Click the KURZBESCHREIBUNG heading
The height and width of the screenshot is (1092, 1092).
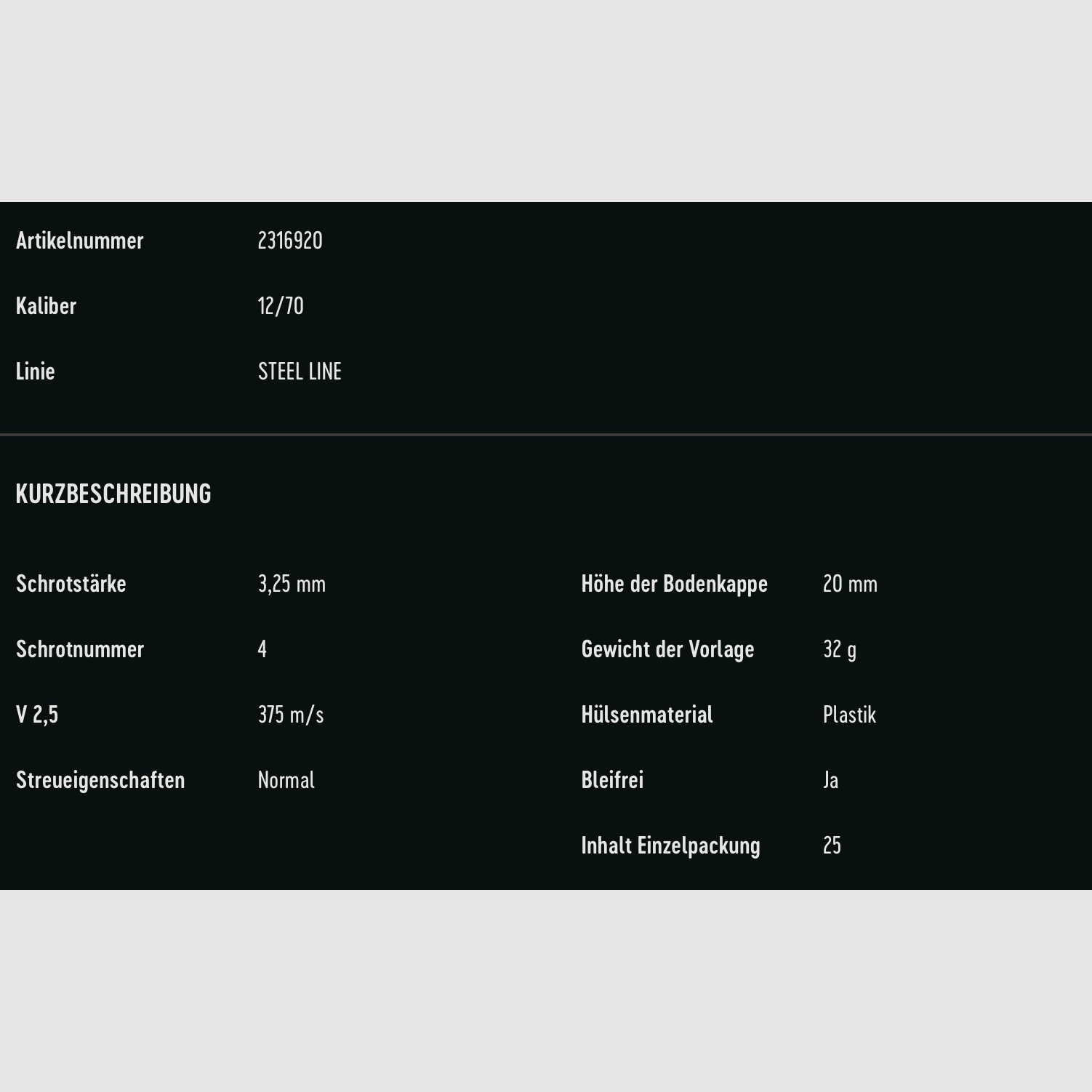pyautogui.click(x=113, y=494)
